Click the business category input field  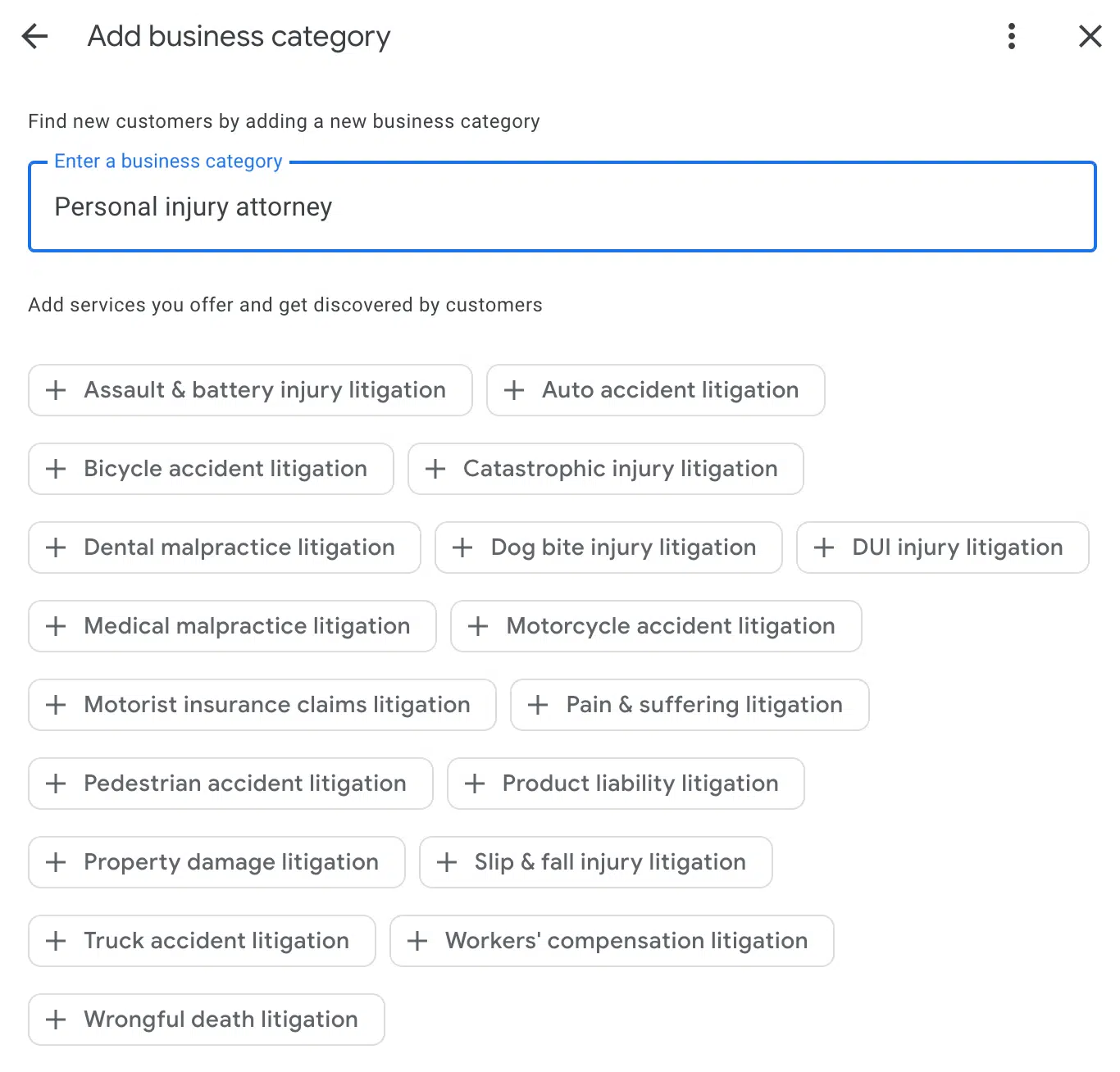[562, 207]
